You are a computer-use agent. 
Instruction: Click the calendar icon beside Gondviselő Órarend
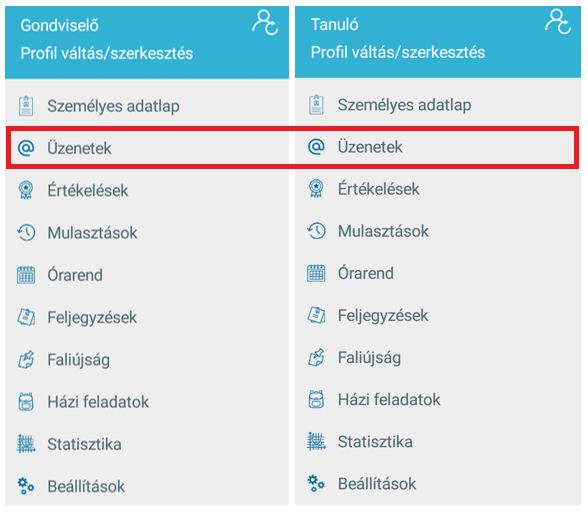pos(26,275)
